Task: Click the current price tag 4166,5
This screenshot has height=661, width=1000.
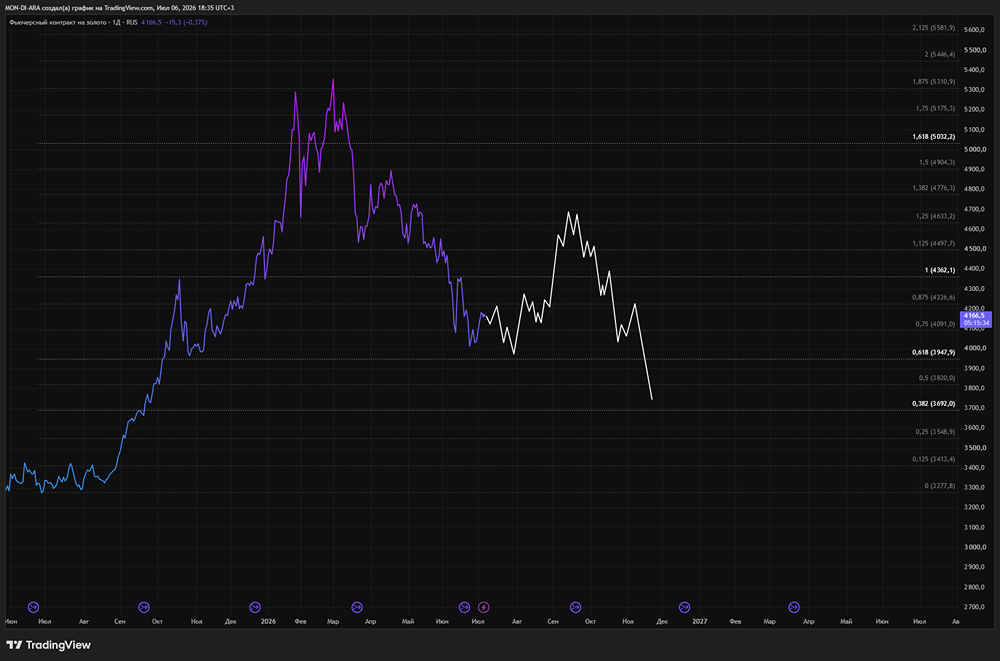Action: [x=975, y=319]
